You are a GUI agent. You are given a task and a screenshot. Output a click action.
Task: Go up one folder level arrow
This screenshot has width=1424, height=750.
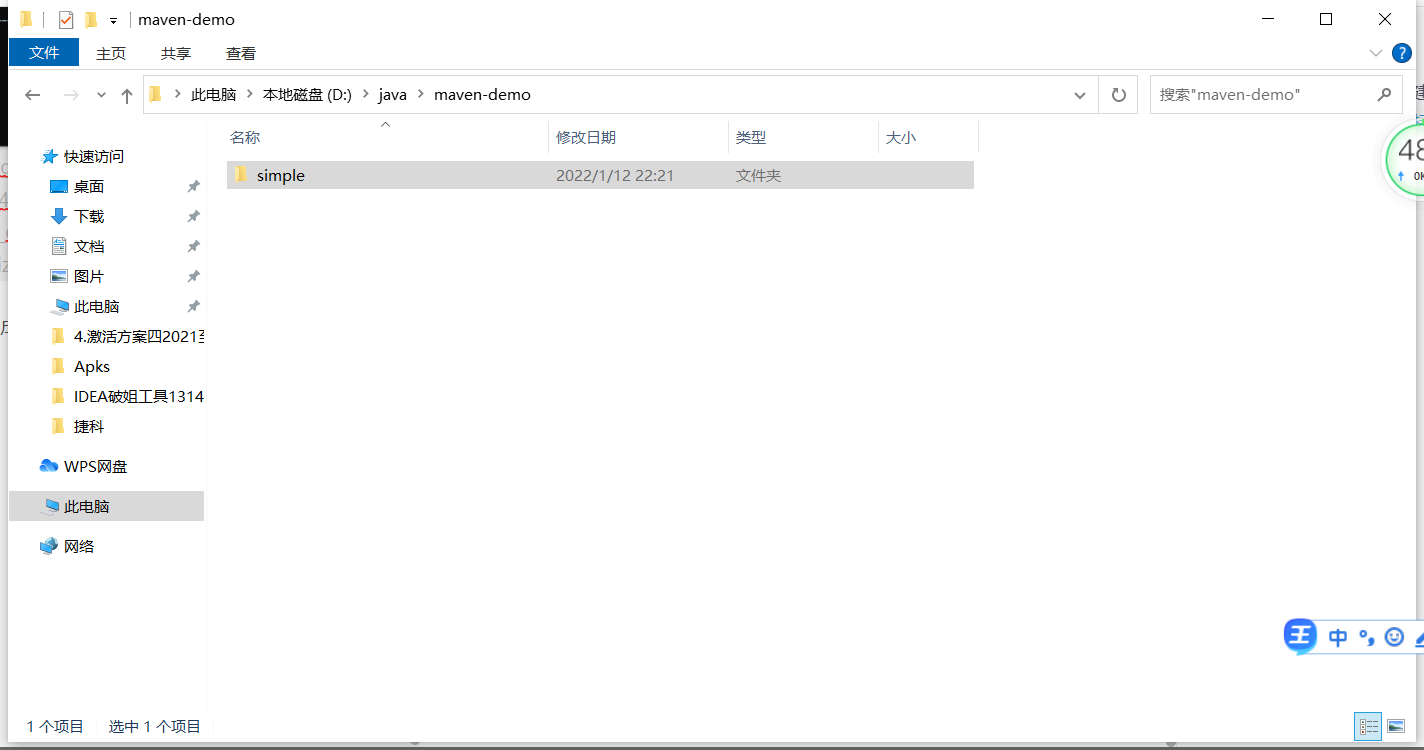(126, 95)
